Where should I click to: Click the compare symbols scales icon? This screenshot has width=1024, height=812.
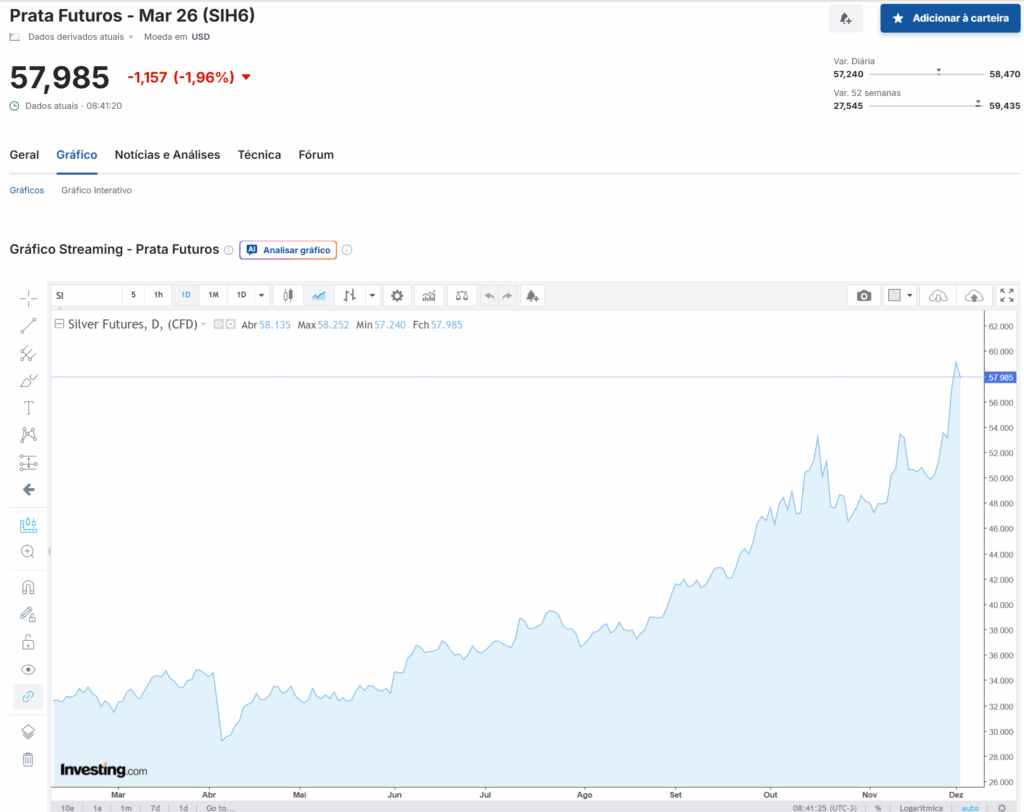tap(460, 295)
